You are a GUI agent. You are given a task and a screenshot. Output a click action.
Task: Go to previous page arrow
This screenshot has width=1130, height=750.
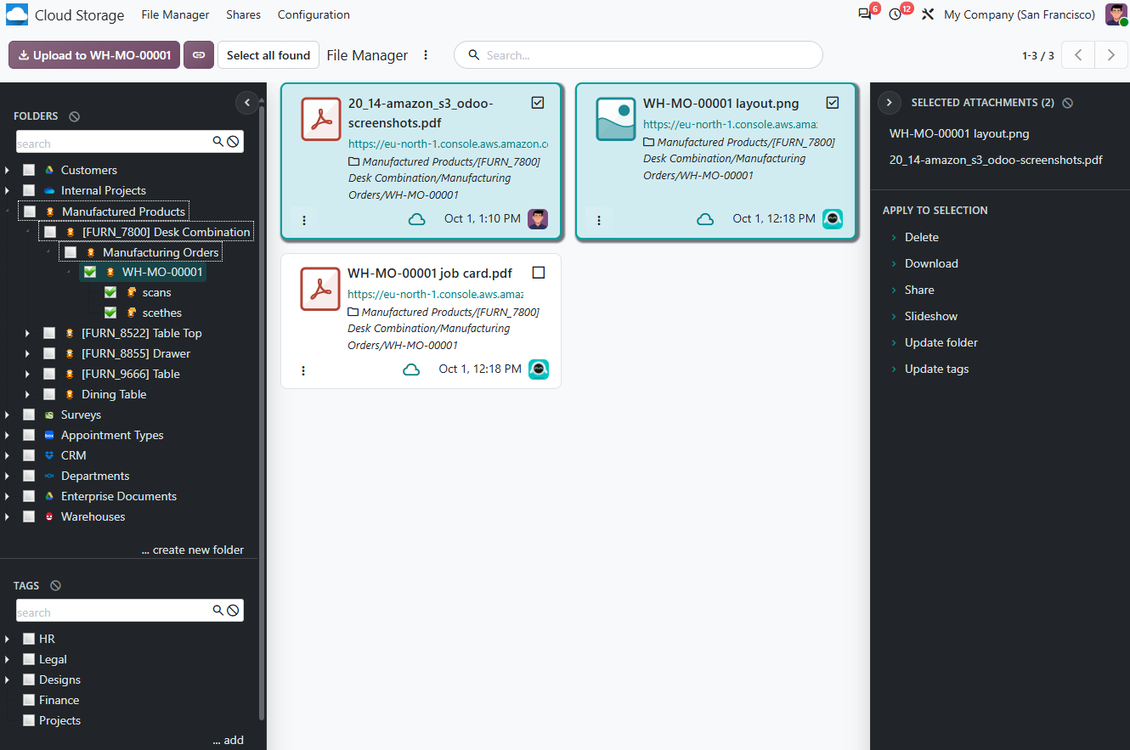(1078, 55)
